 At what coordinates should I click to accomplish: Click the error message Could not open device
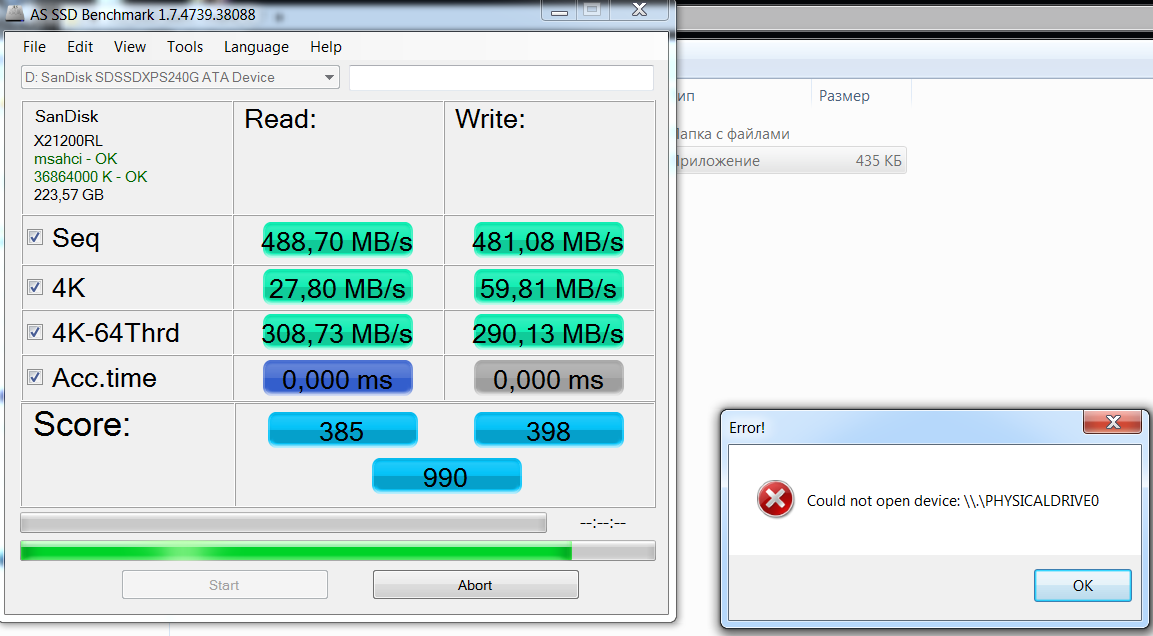[952, 501]
